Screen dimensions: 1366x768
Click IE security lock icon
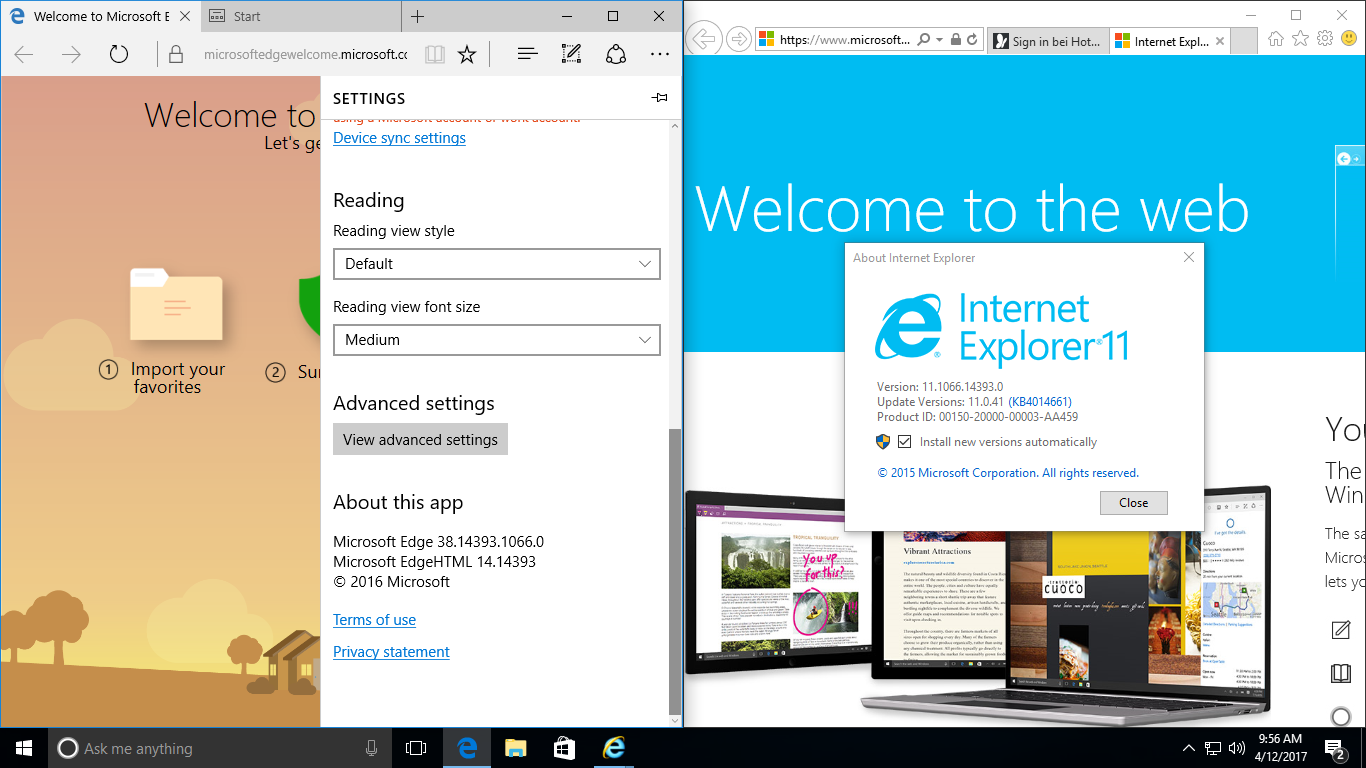tap(955, 40)
